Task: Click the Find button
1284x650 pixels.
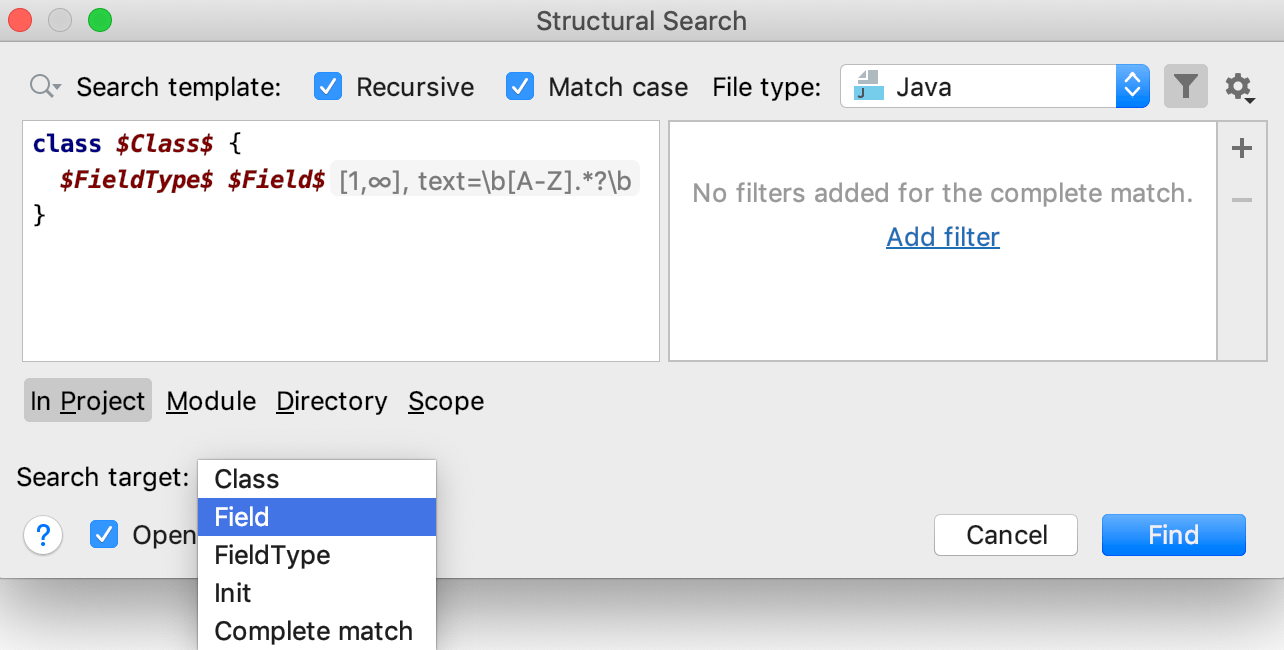Action: click(x=1174, y=535)
